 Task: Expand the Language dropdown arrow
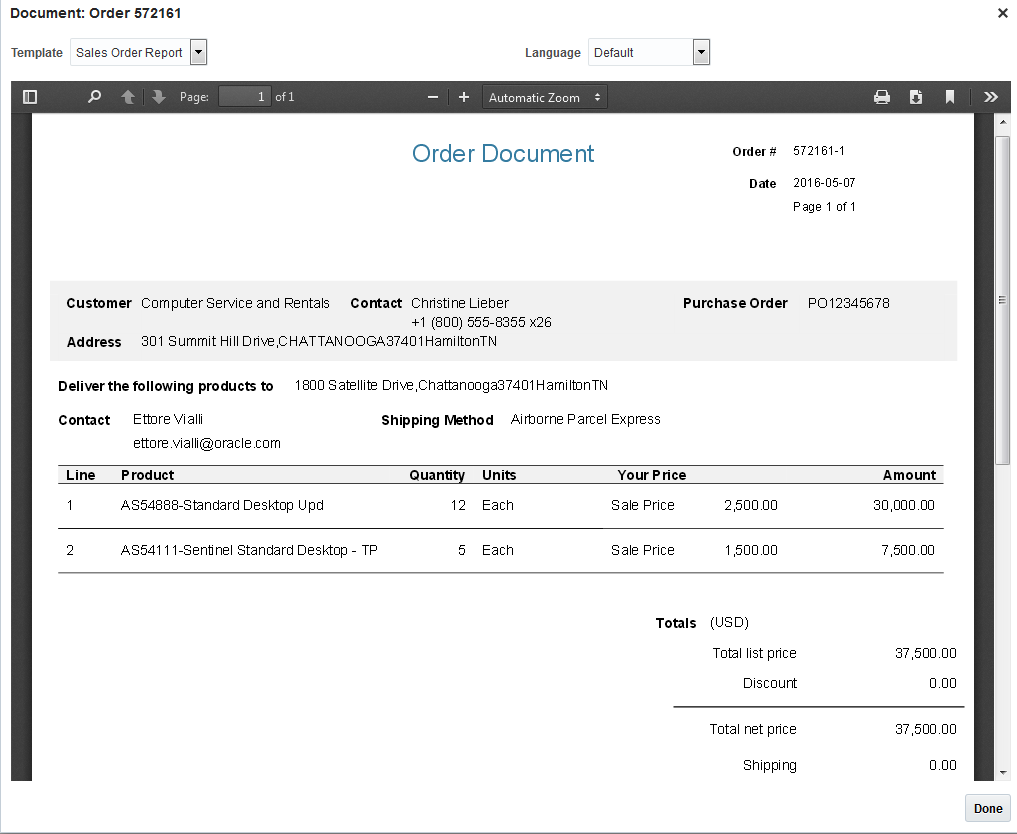tap(701, 53)
